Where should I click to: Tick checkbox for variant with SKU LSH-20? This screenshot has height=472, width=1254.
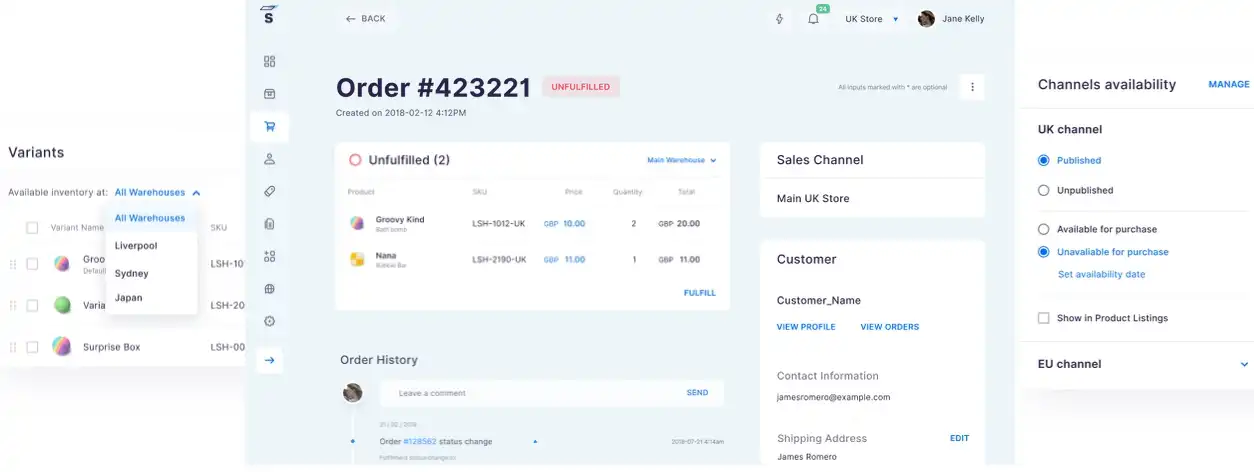pos(32,305)
